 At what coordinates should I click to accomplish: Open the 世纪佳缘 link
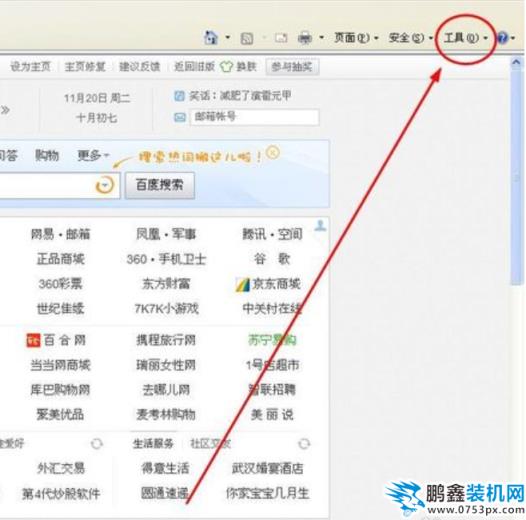(x=60, y=308)
